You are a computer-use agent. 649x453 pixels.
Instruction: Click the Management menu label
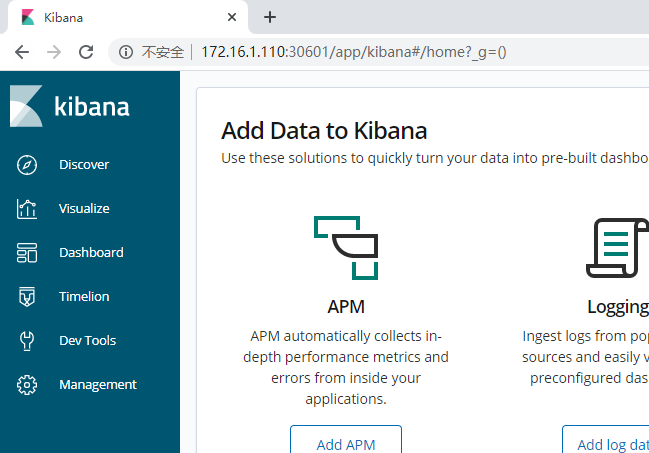pyautogui.click(x=98, y=385)
